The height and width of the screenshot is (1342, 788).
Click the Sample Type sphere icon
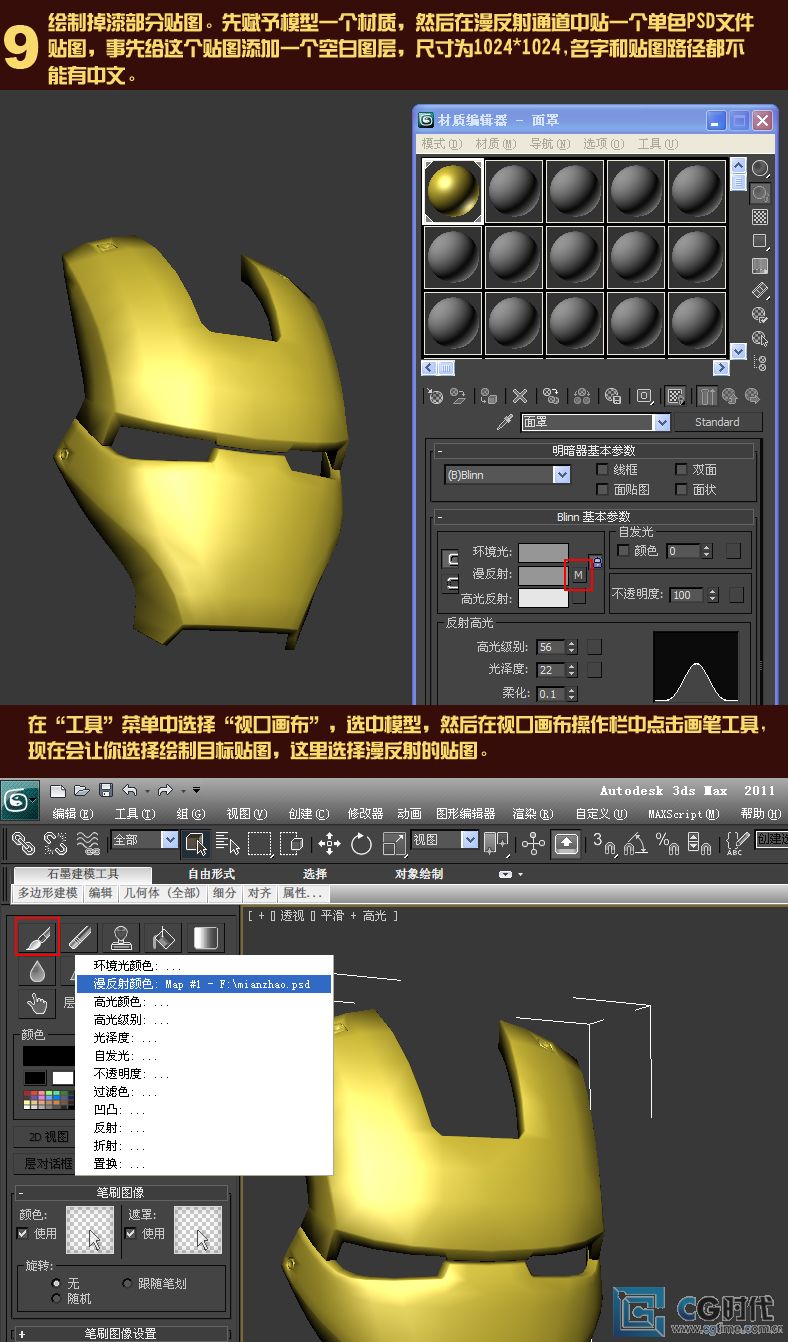tap(760, 168)
